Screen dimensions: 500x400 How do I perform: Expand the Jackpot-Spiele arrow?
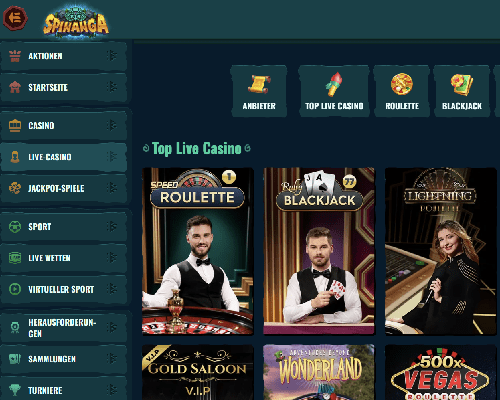(x=112, y=188)
